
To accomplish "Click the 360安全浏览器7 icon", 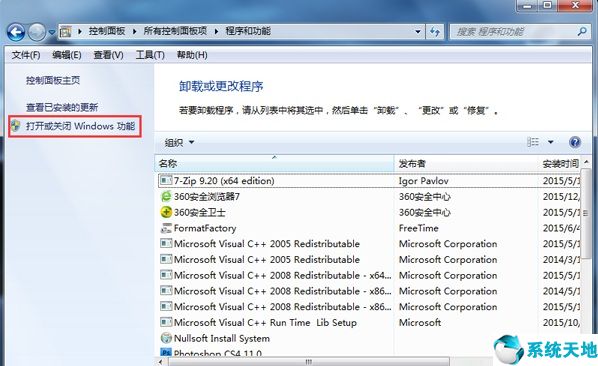I will tap(166, 196).
